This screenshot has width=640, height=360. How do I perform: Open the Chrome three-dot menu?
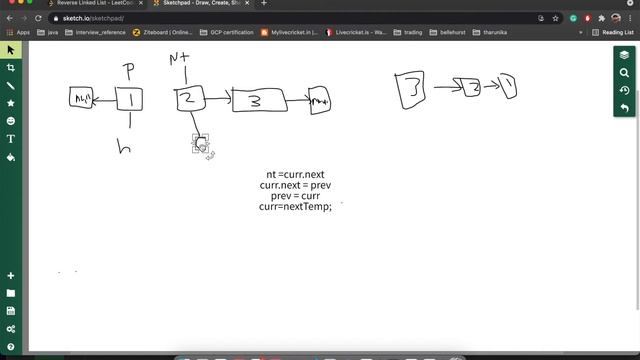[630, 18]
